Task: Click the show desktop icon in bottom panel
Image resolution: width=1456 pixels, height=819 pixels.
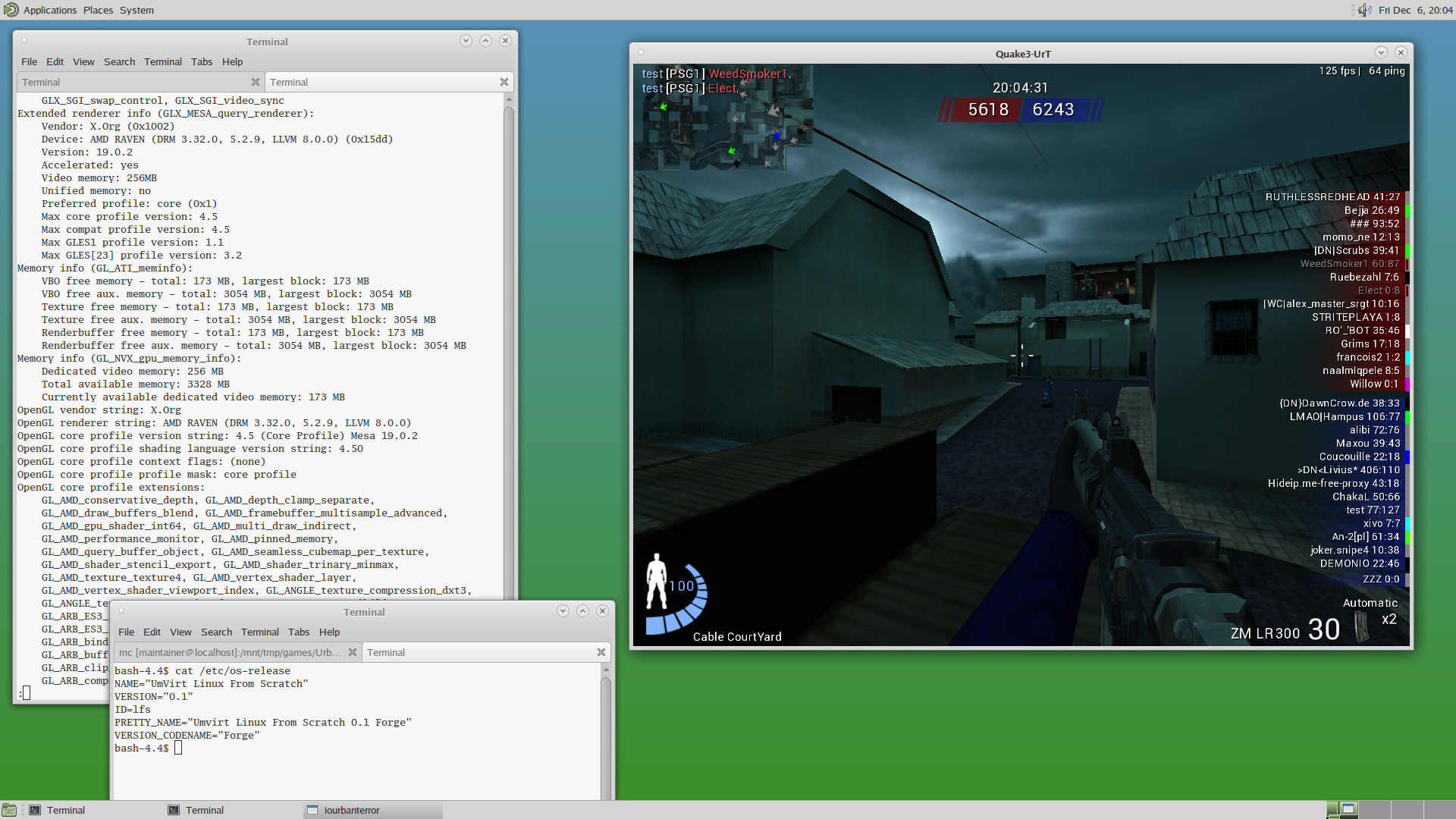Action: point(9,810)
